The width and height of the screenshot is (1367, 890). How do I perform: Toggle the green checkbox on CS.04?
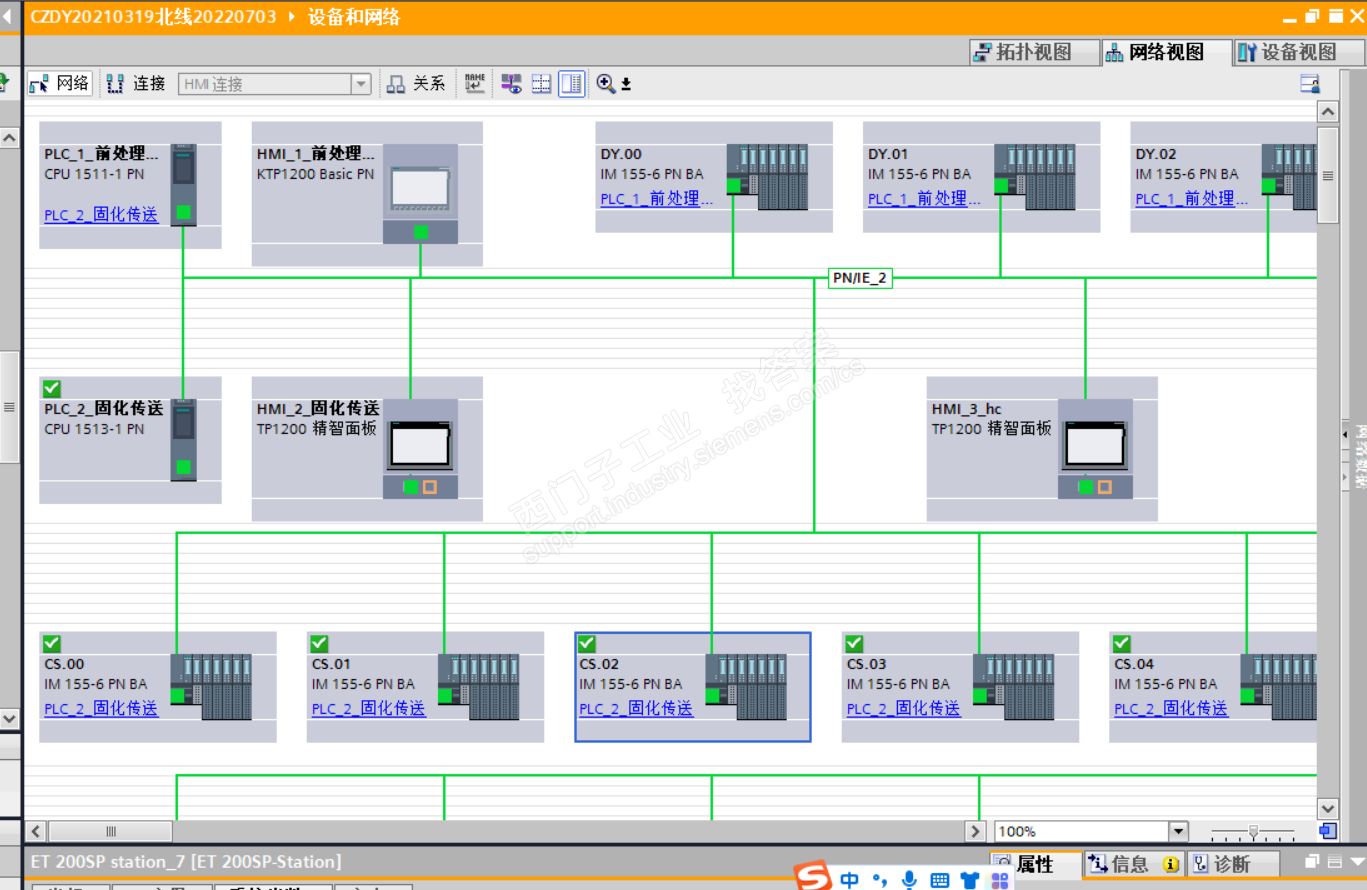pyautogui.click(x=1122, y=643)
